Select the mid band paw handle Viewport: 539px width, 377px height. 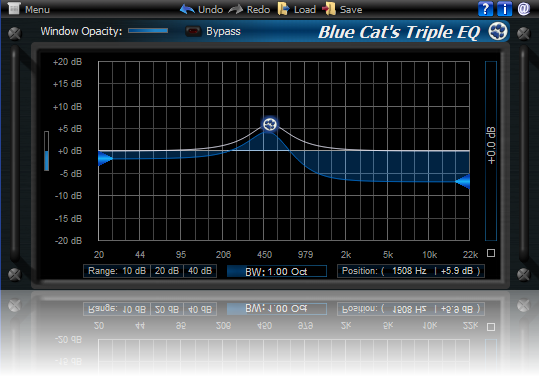pos(270,124)
